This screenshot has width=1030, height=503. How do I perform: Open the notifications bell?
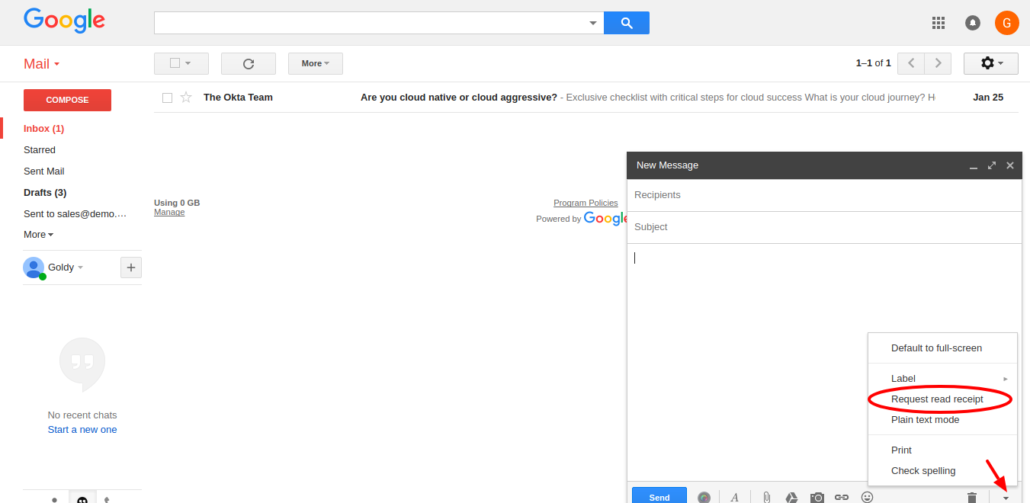(972, 23)
